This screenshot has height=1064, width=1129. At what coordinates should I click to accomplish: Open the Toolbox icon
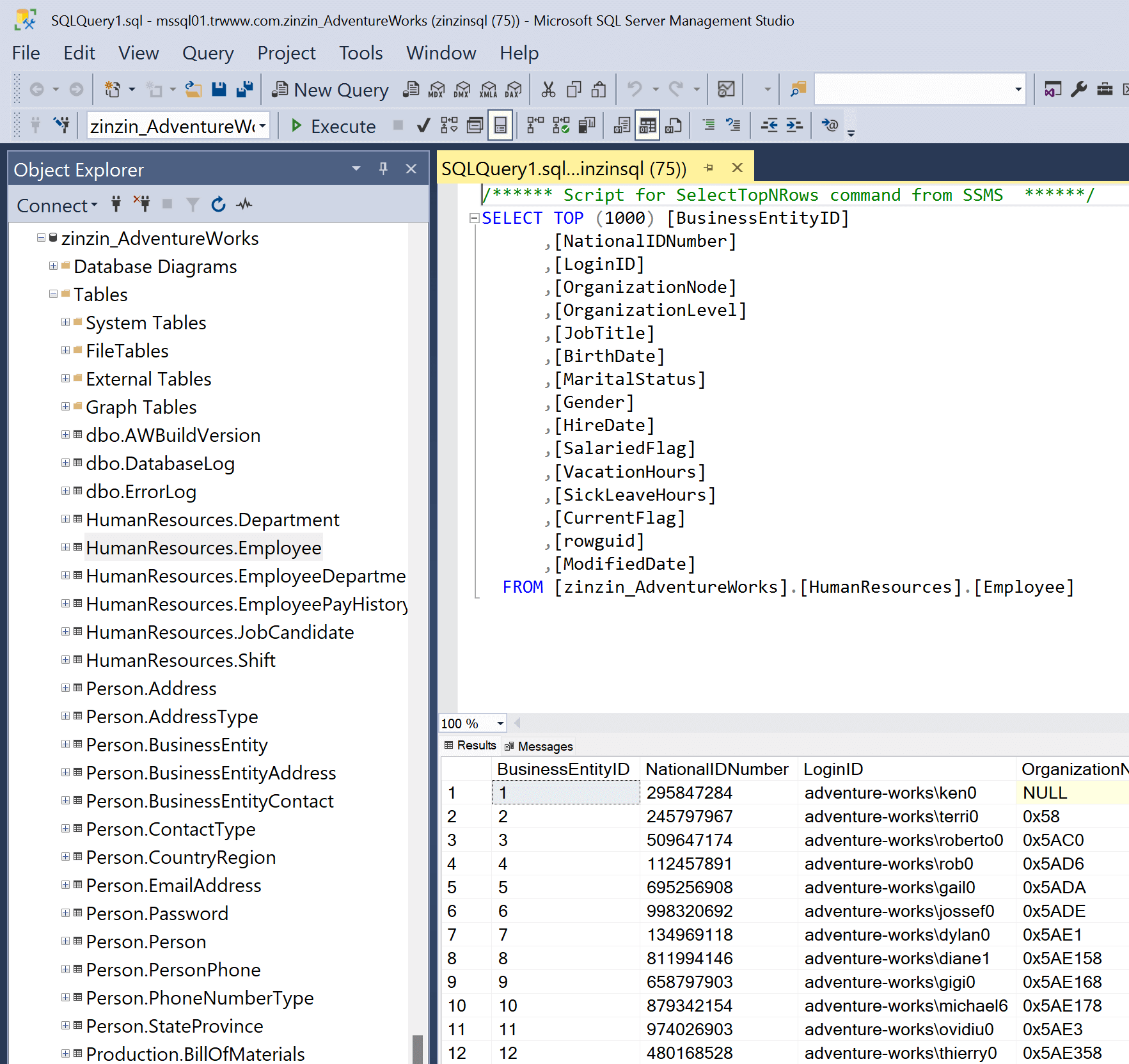point(1105,89)
